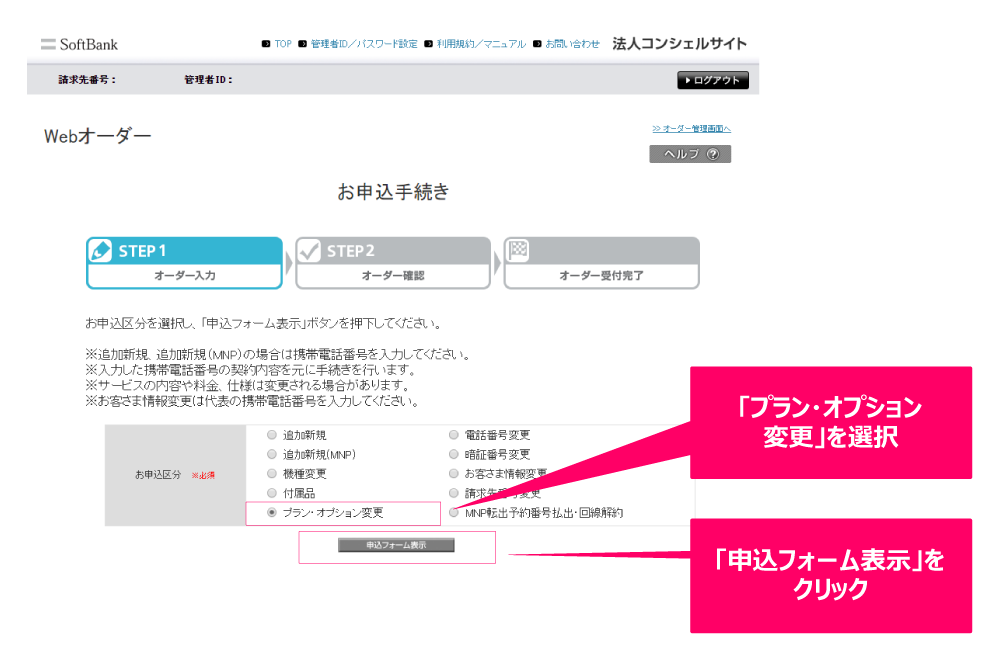Image resolution: width=1000 pixels, height=650 pixels.
Task: Click the Webオーダー heading
Action: pos(98,136)
